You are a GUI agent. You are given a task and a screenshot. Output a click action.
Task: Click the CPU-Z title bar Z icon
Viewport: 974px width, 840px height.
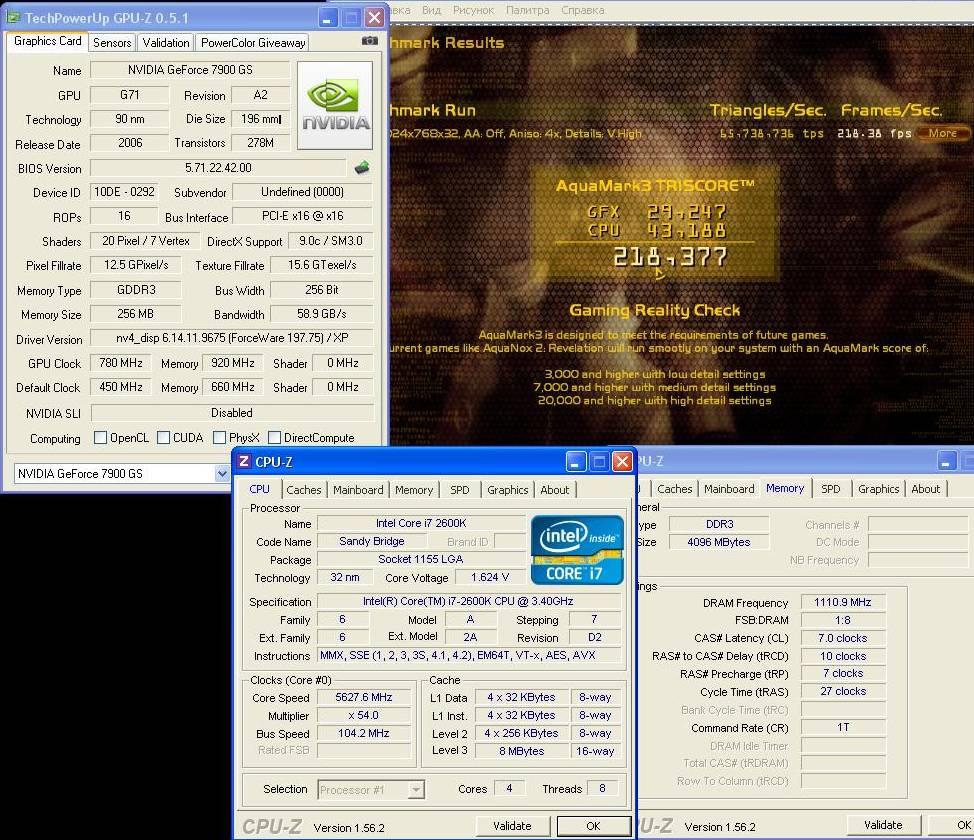[x=244, y=461]
